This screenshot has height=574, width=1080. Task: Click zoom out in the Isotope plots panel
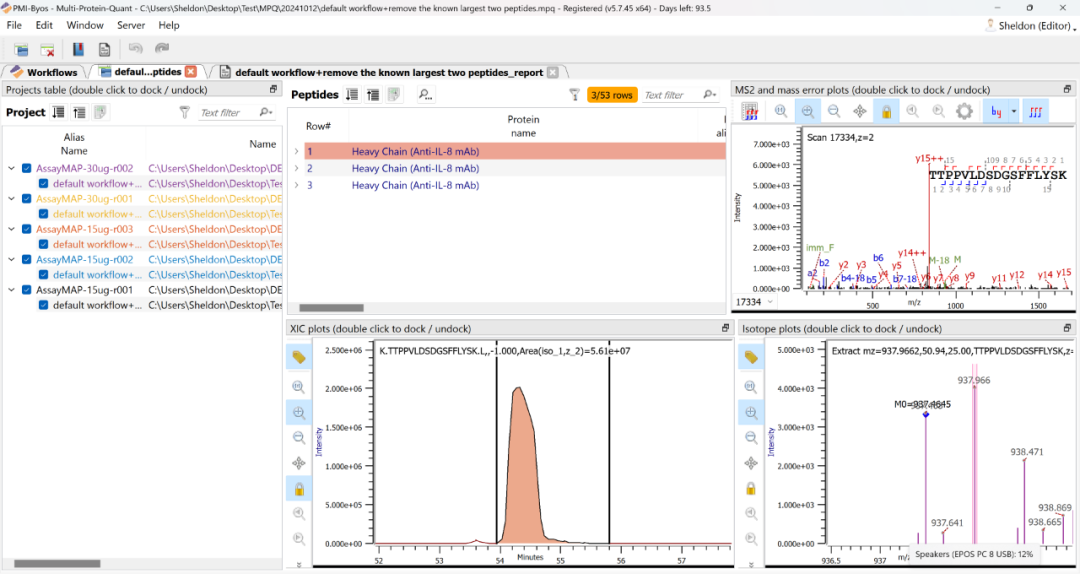click(x=749, y=437)
